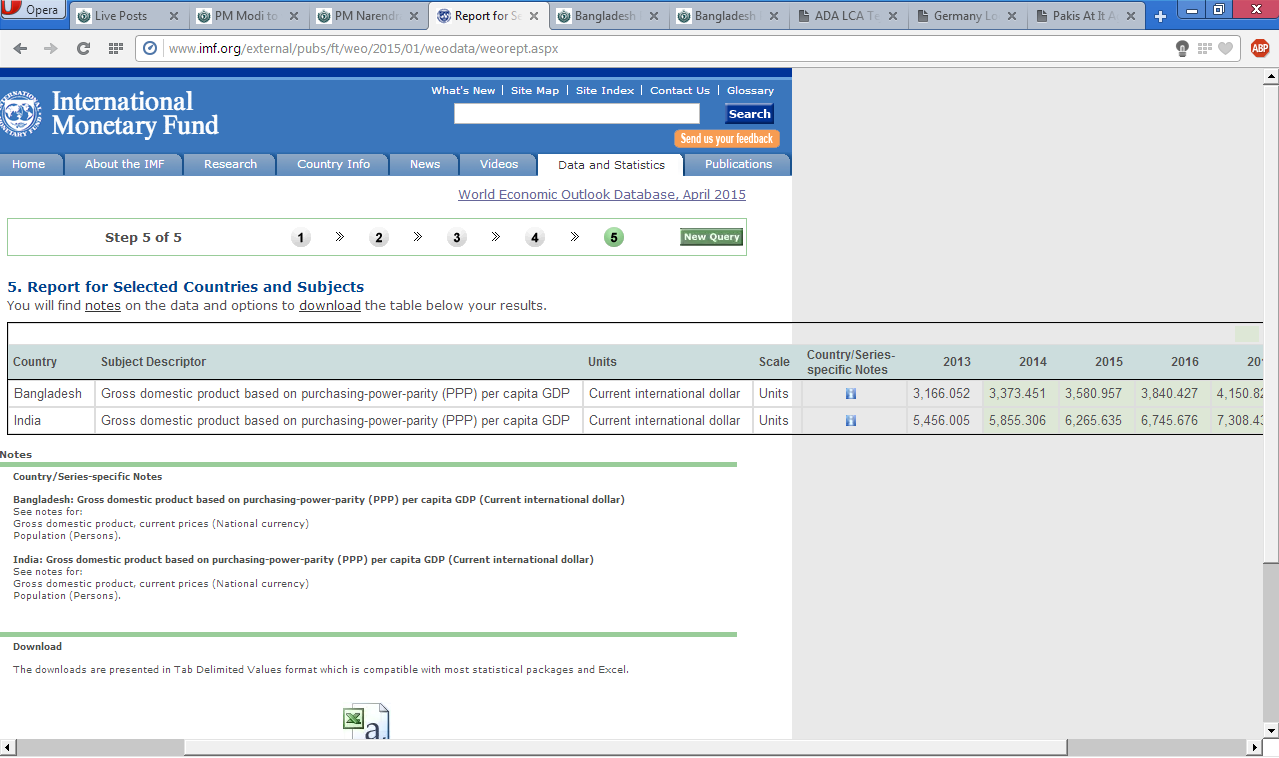Click the vertical scrollbar up arrow
This screenshot has width=1279, height=758.
1271,76
